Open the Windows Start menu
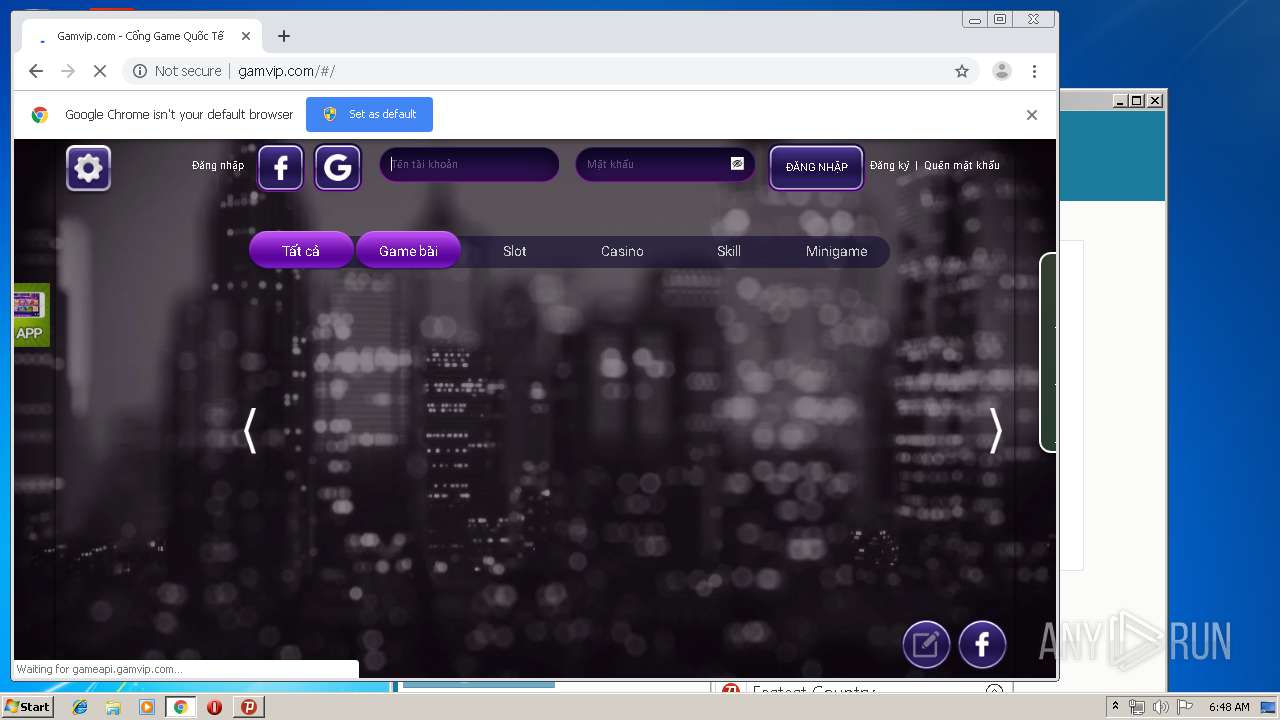1280x720 pixels. [28, 707]
